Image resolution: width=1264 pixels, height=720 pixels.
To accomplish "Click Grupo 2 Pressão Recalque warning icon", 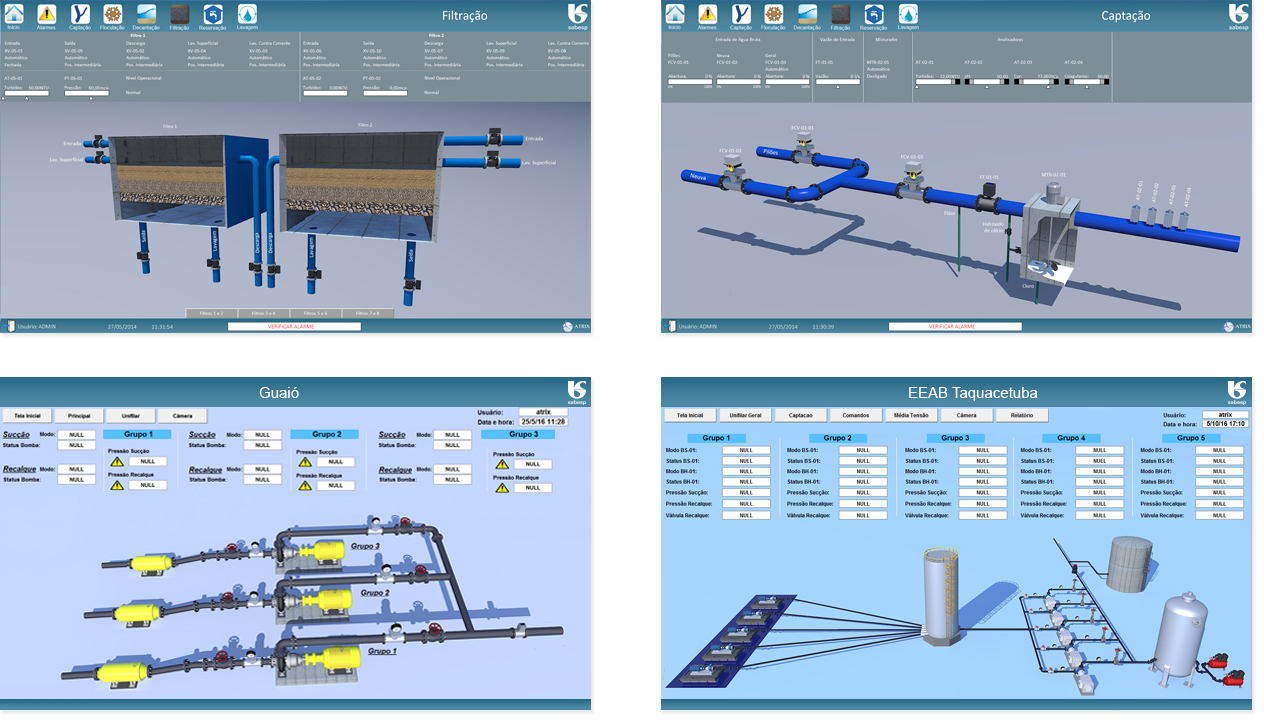I will click(x=305, y=485).
